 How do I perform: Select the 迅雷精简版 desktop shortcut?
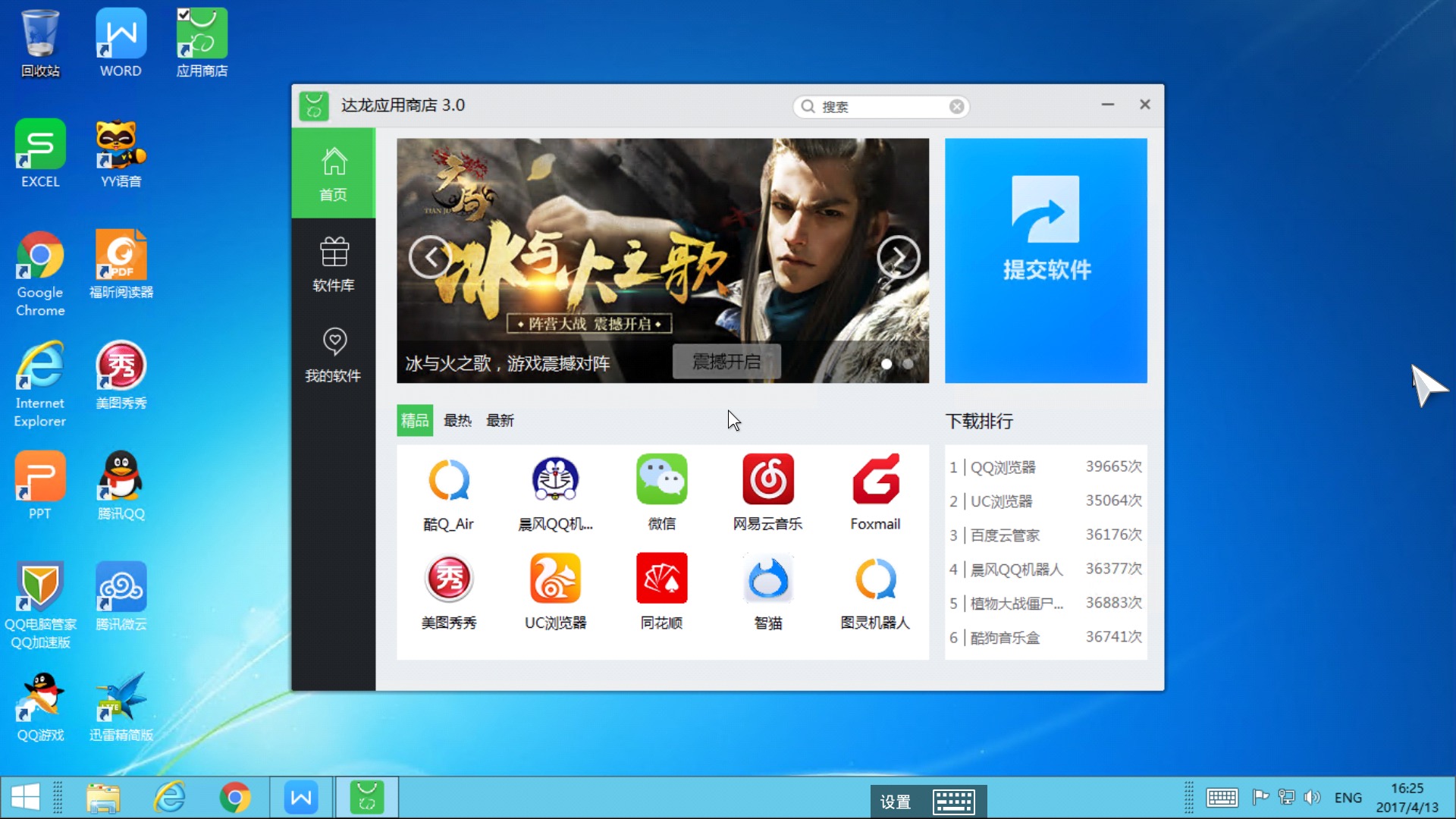[x=121, y=708]
